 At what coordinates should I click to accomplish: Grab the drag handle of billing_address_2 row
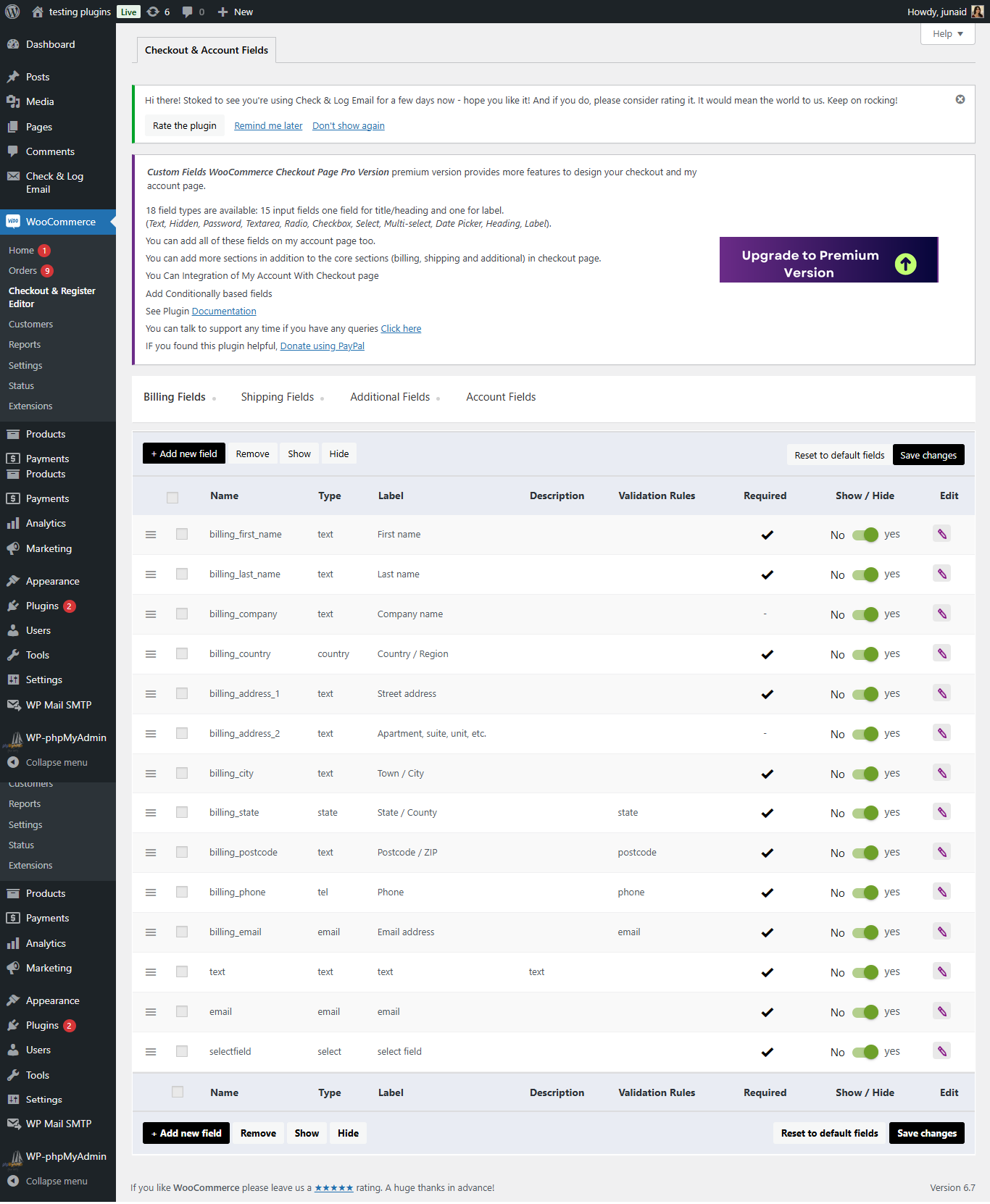pos(151,734)
